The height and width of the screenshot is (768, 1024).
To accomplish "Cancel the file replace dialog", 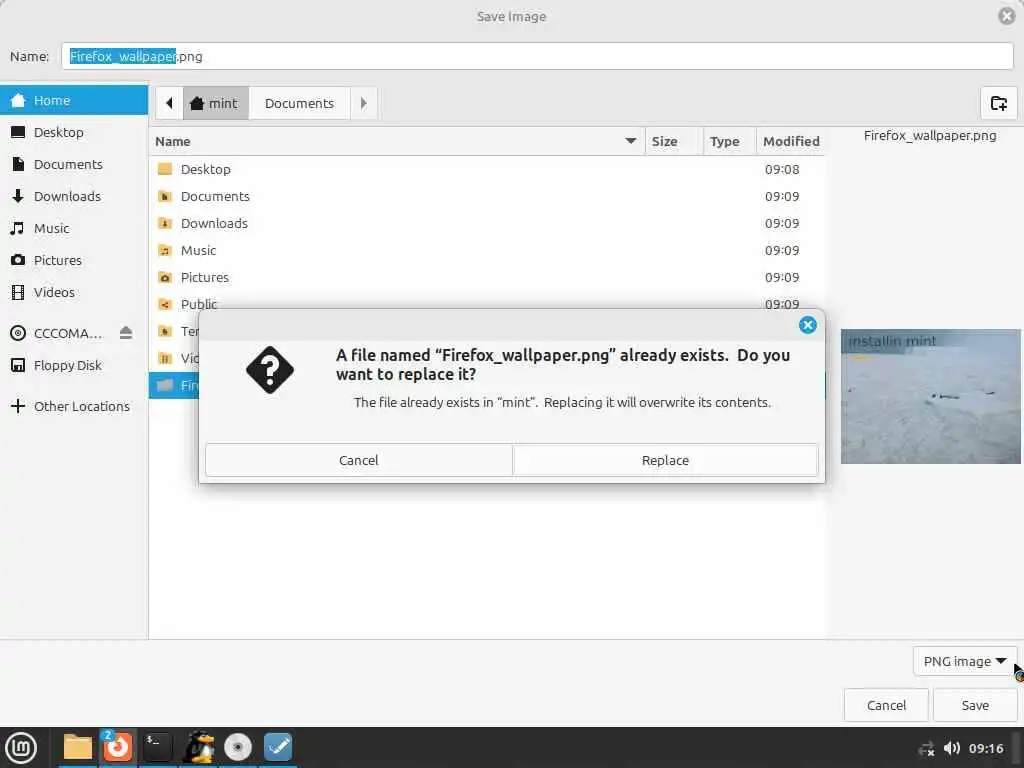I will (x=359, y=460).
